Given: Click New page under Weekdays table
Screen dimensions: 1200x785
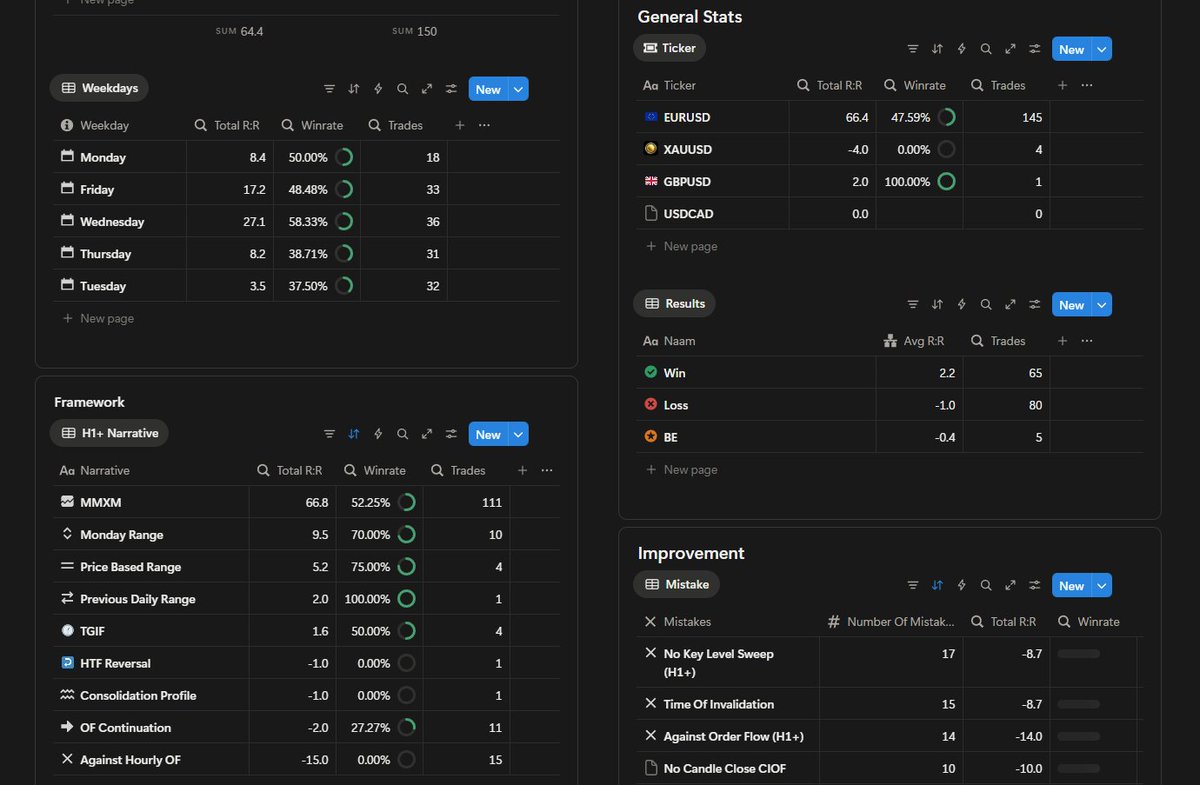Looking at the screenshot, I should click(98, 318).
